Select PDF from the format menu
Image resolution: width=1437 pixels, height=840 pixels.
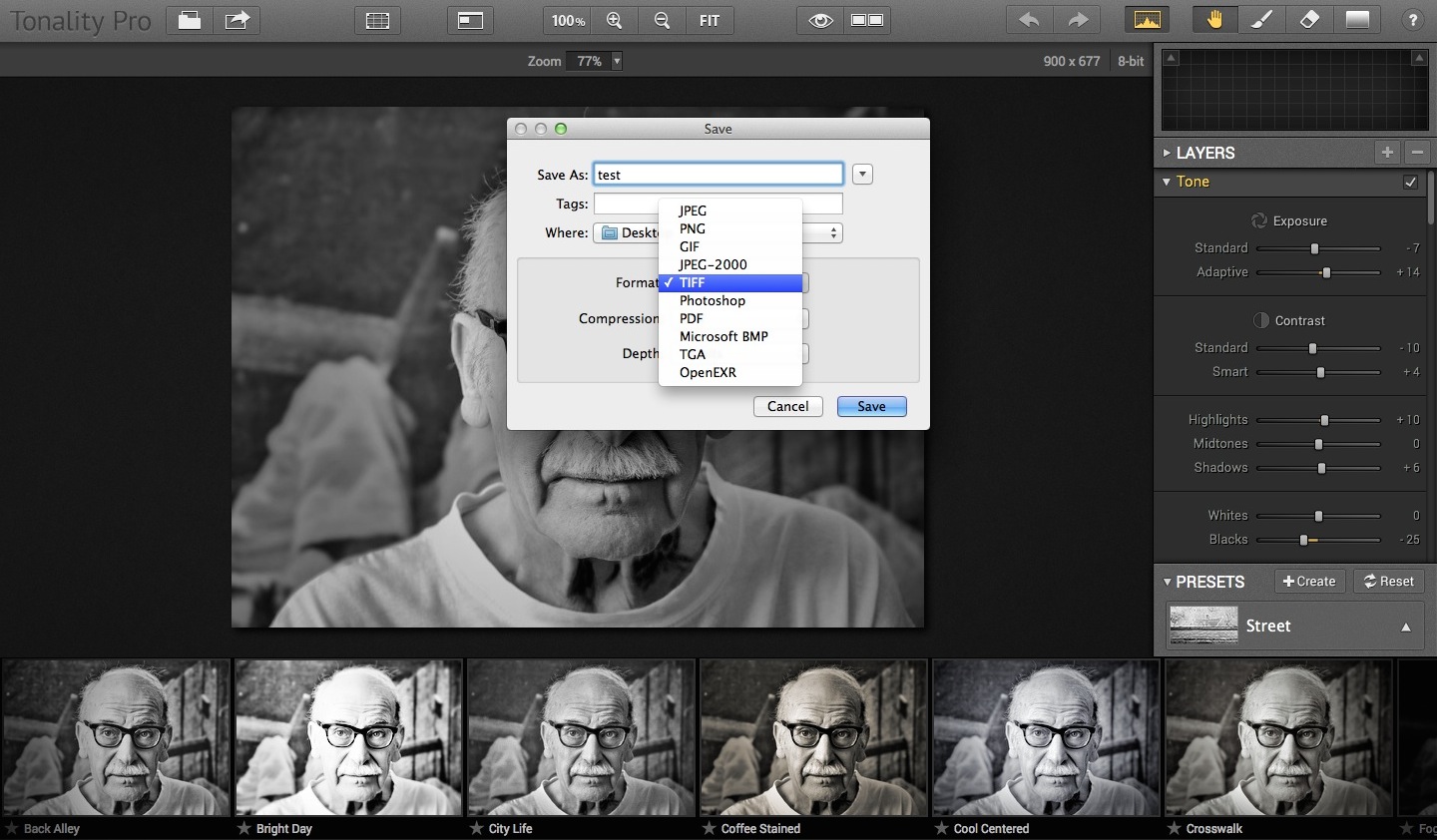730,318
